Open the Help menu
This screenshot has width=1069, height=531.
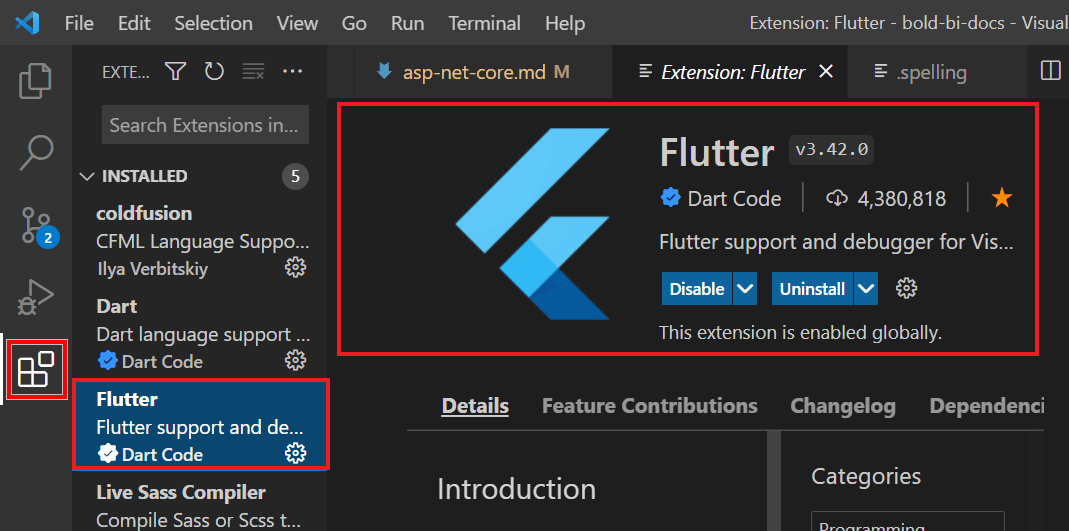(x=565, y=24)
